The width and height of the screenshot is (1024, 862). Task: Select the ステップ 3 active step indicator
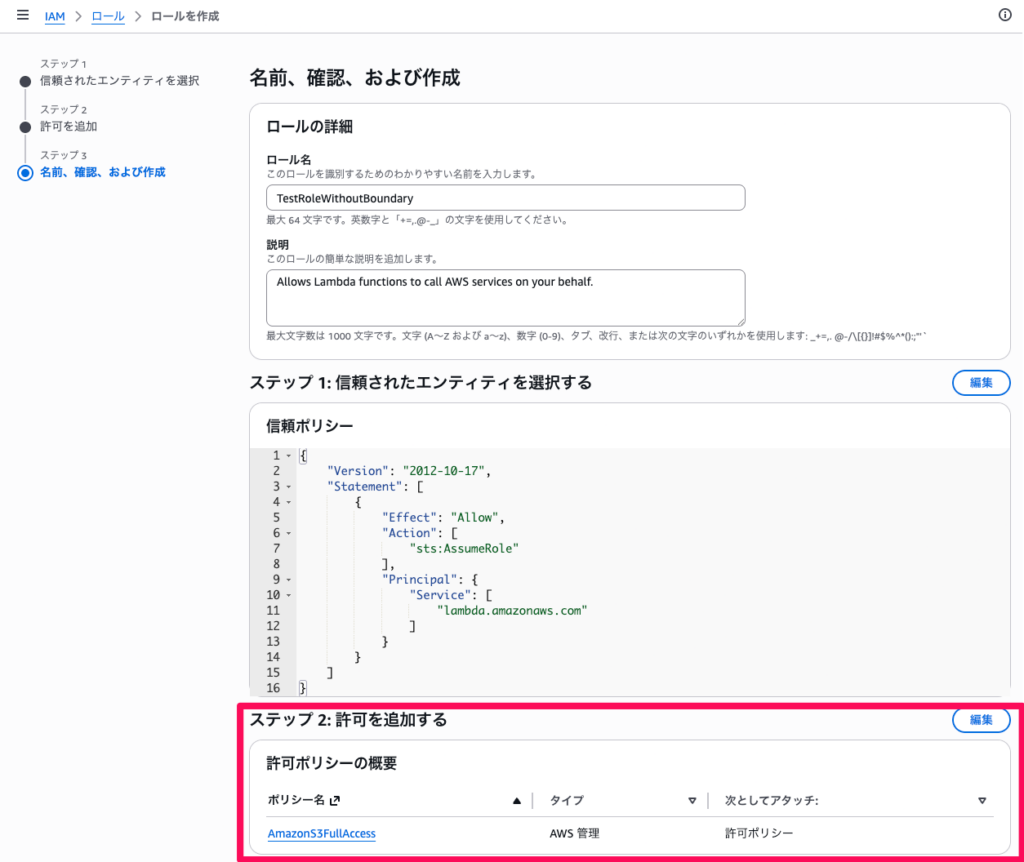coord(25,173)
